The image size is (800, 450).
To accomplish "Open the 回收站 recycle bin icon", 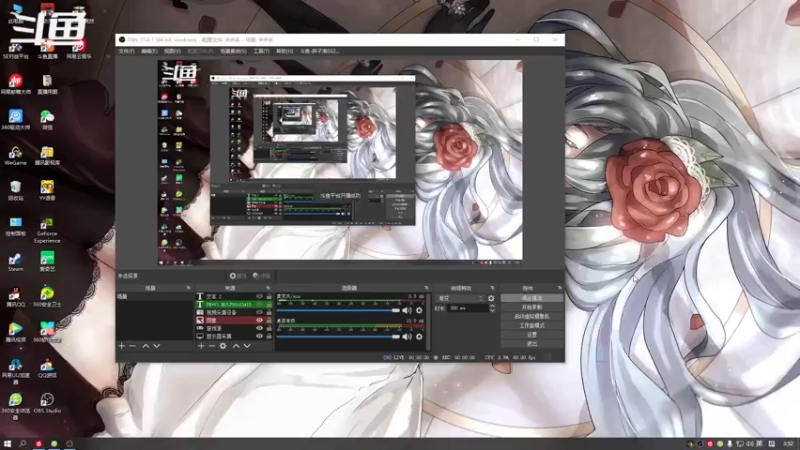I will pos(15,190).
